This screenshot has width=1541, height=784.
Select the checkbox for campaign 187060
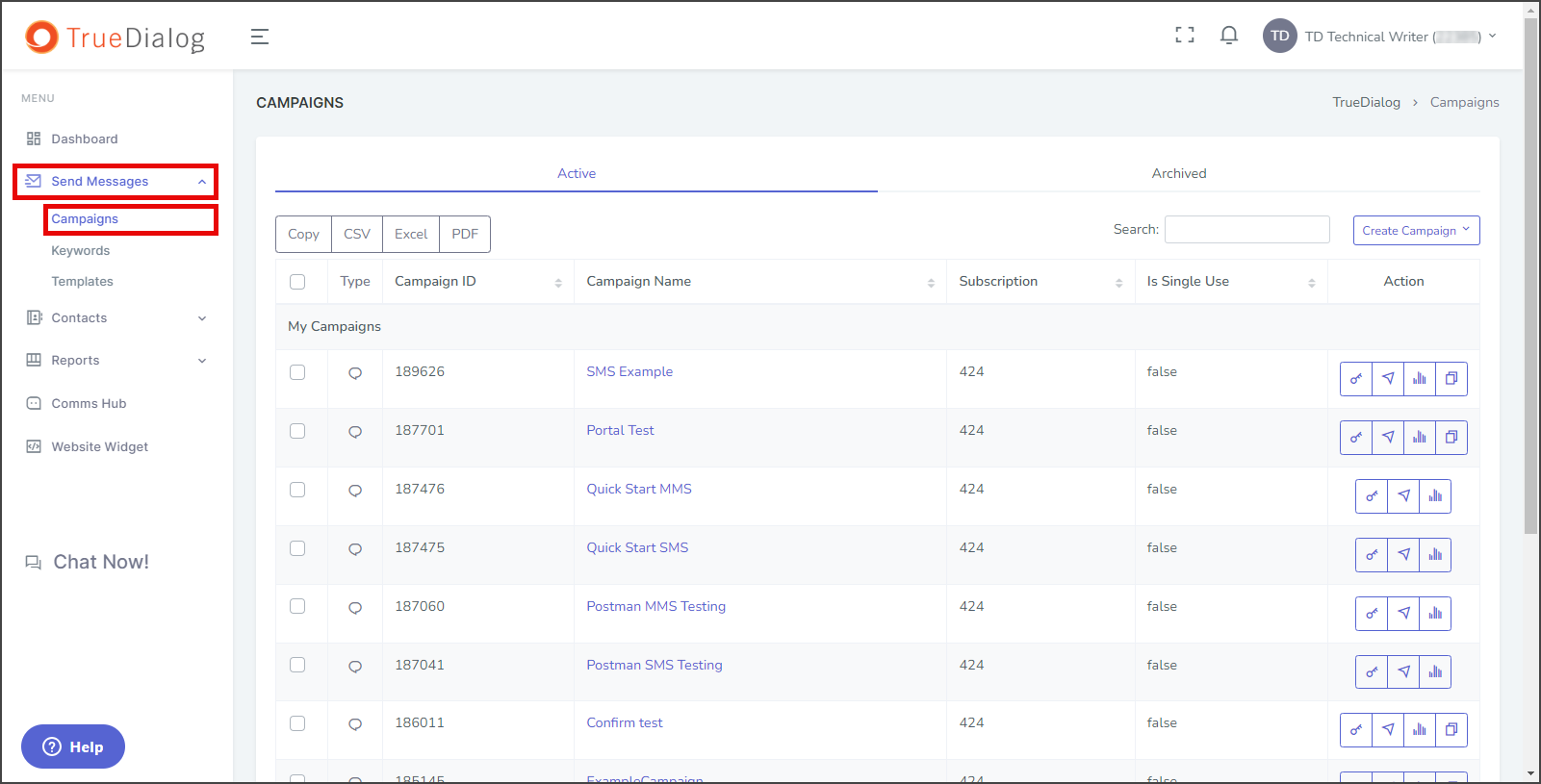point(297,606)
